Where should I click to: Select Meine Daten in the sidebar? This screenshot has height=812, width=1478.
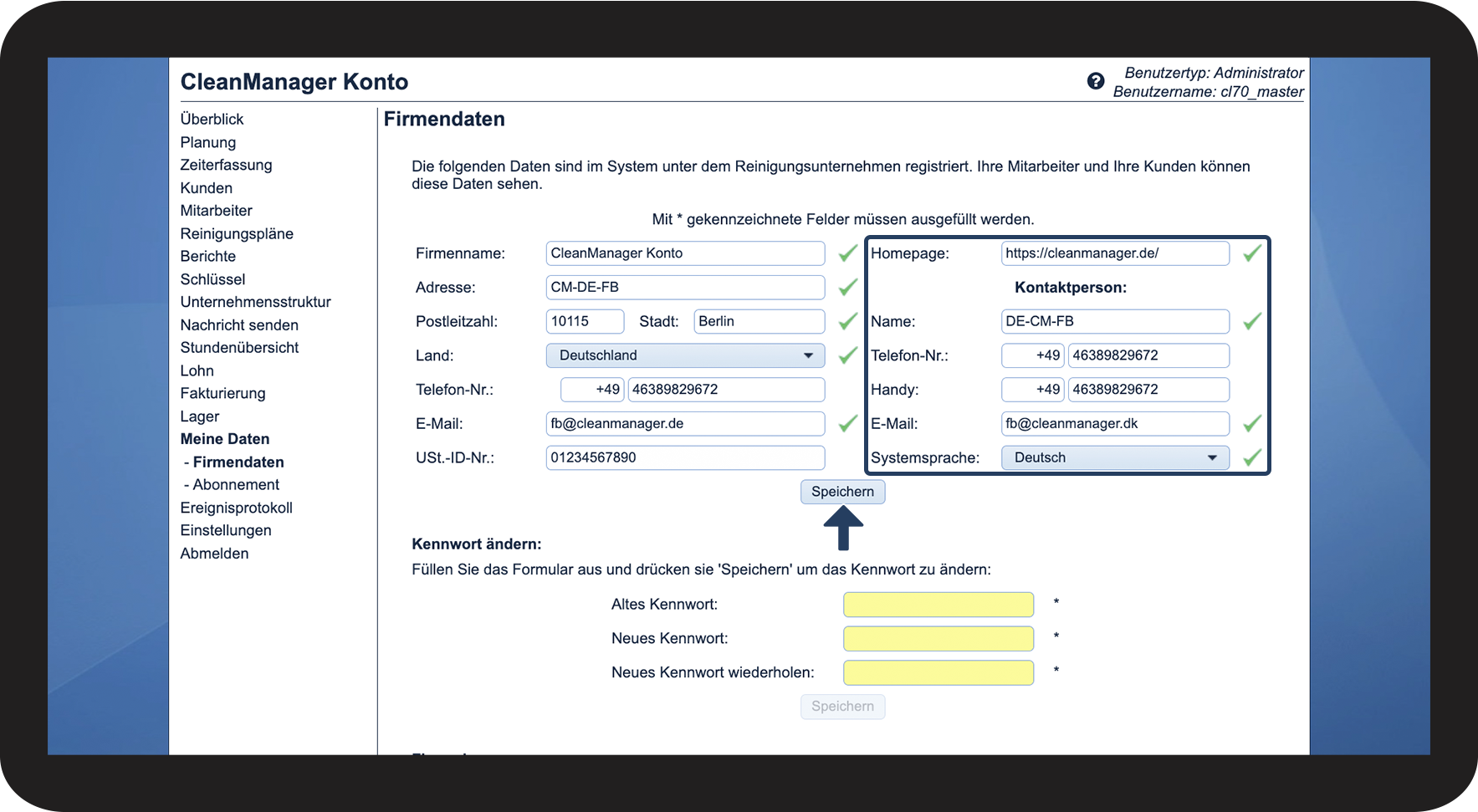225,439
